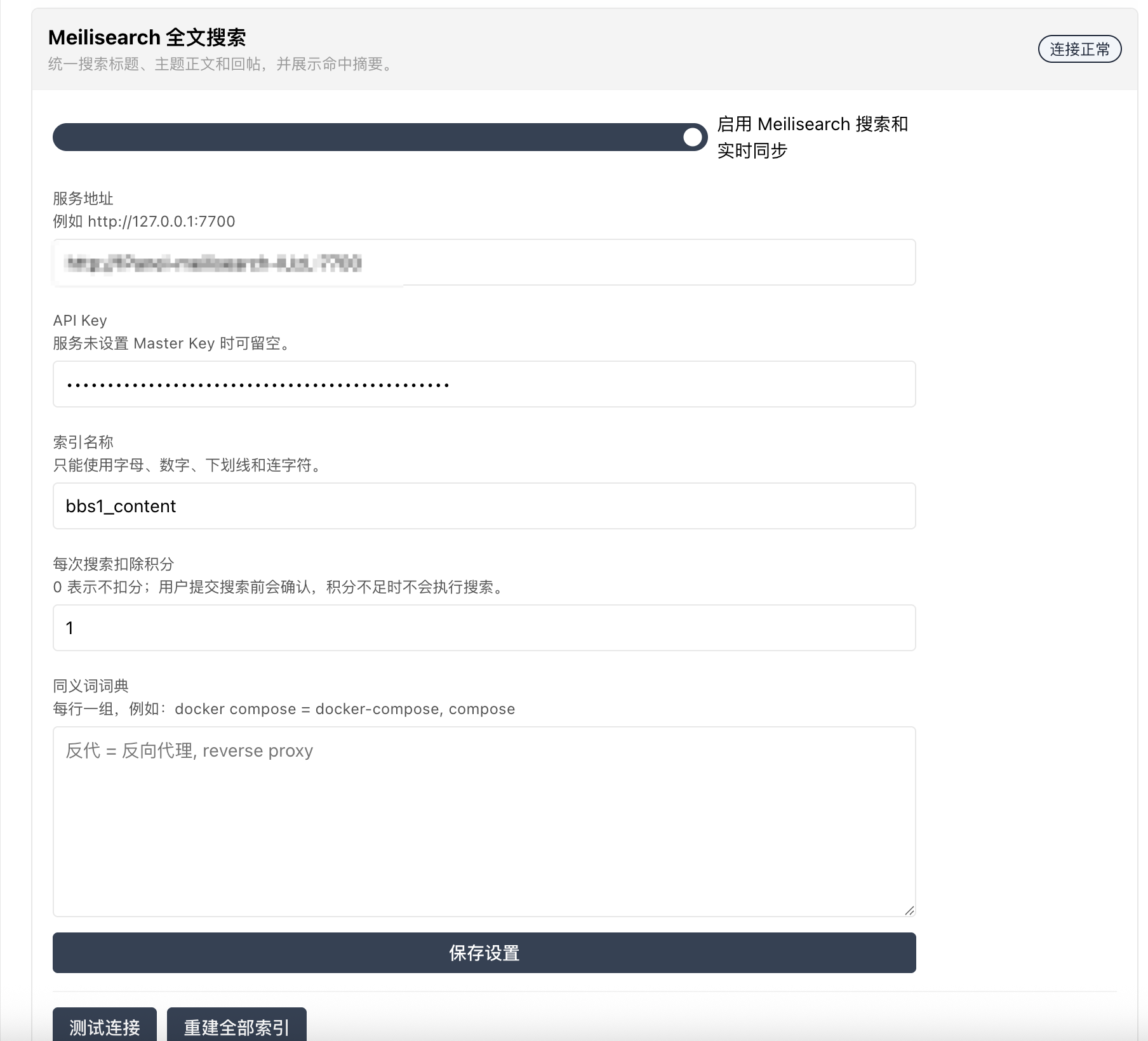Viewport: 1148px width, 1041px height.
Task: Click the 启用 Meilisearch 搜索和实时同步 label
Action: click(813, 137)
